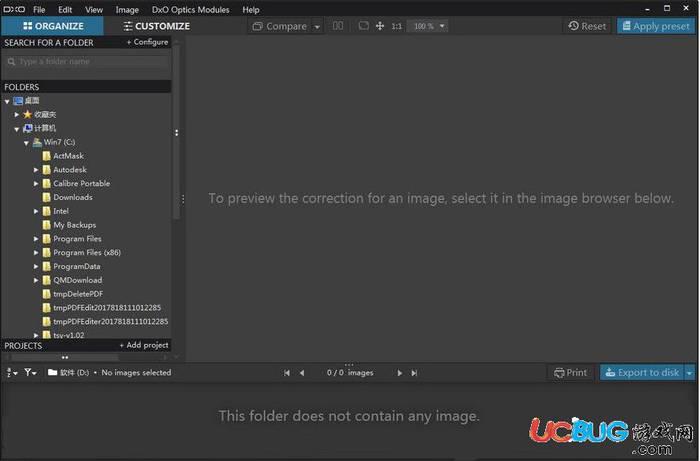700x461 pixels.
Task: Collapse the Win7 (C:) drive node
Action: (26, 143)
